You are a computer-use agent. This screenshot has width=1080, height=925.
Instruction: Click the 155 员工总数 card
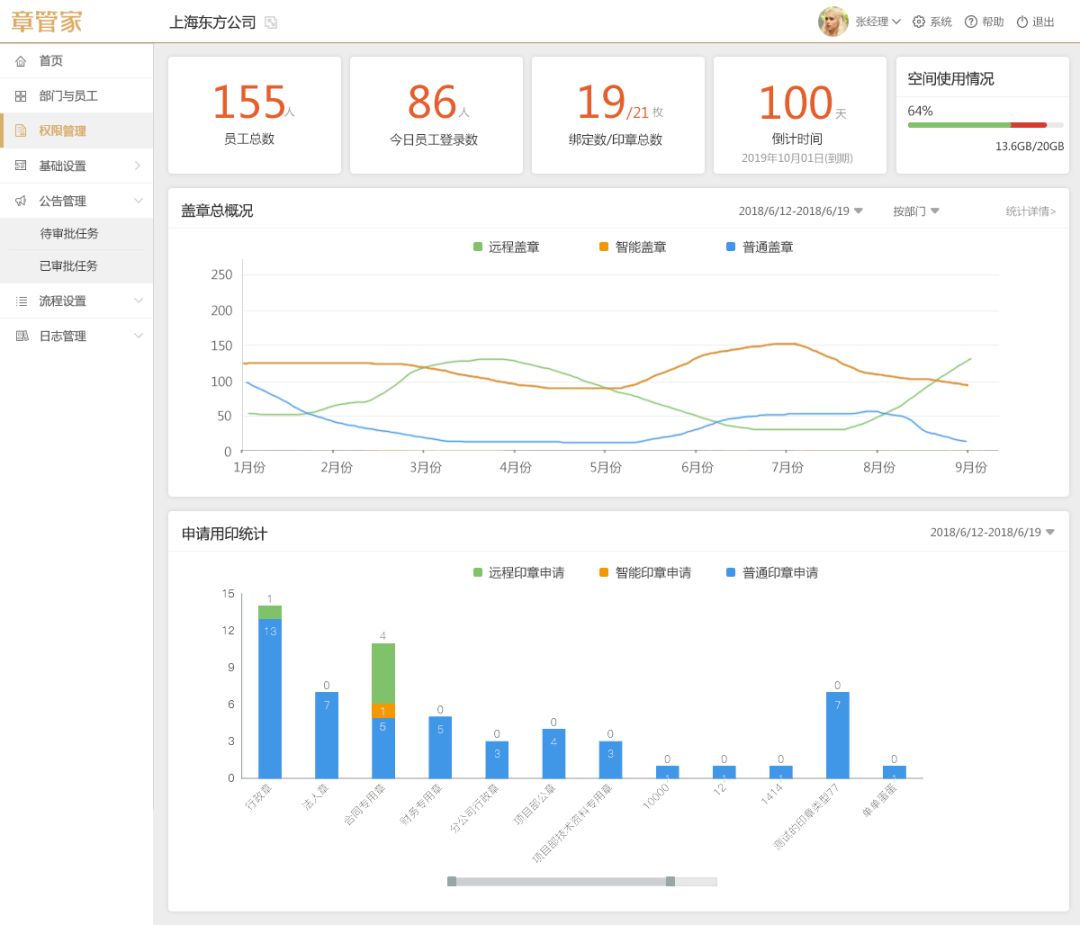[x=255, y=115]
